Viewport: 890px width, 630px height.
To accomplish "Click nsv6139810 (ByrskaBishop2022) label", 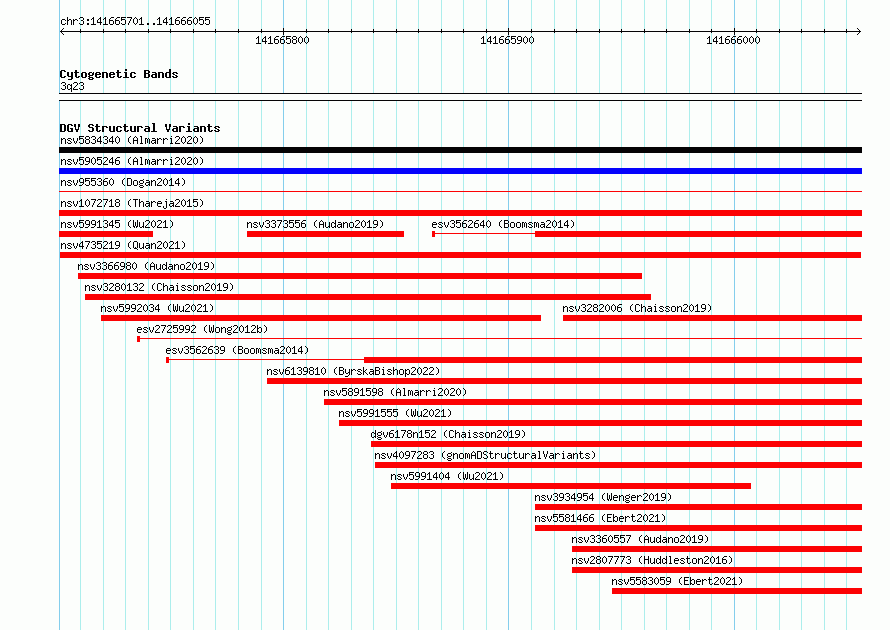I will tap(353, 371).
